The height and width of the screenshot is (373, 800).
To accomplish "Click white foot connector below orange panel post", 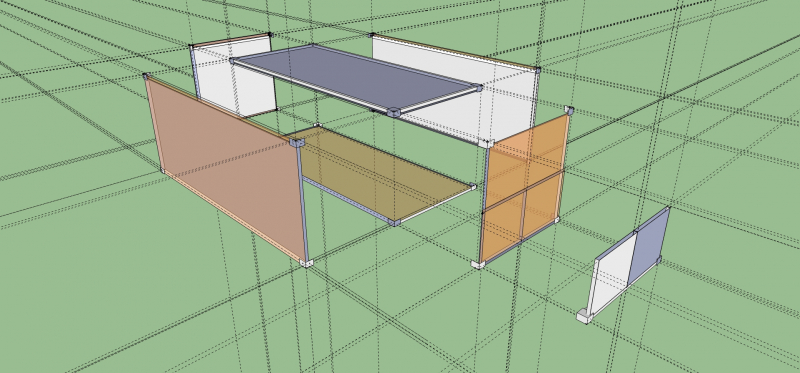I will (478, 264).
